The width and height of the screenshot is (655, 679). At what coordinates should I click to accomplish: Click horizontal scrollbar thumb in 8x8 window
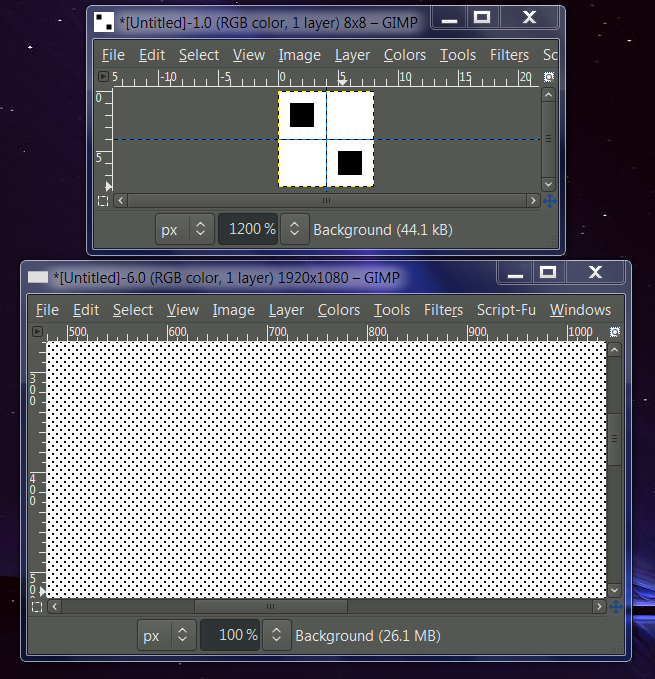coord(327,200)
